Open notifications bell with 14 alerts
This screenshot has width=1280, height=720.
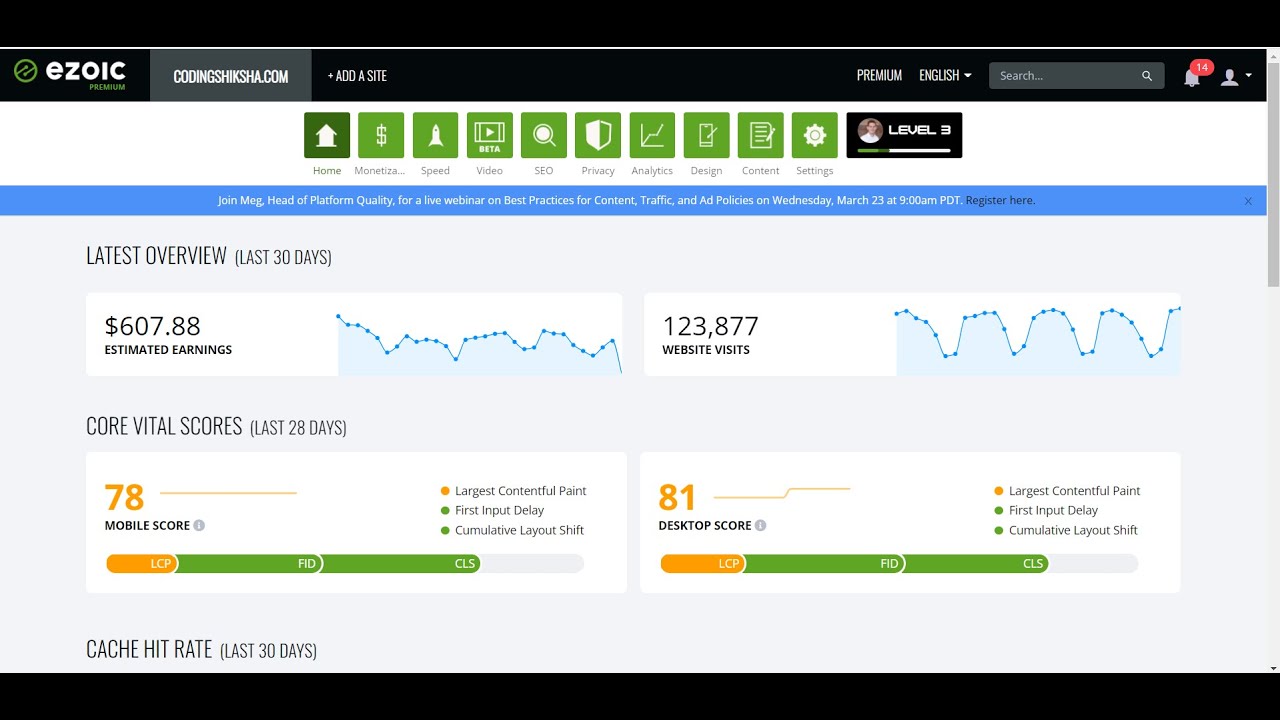(1192, 77)
